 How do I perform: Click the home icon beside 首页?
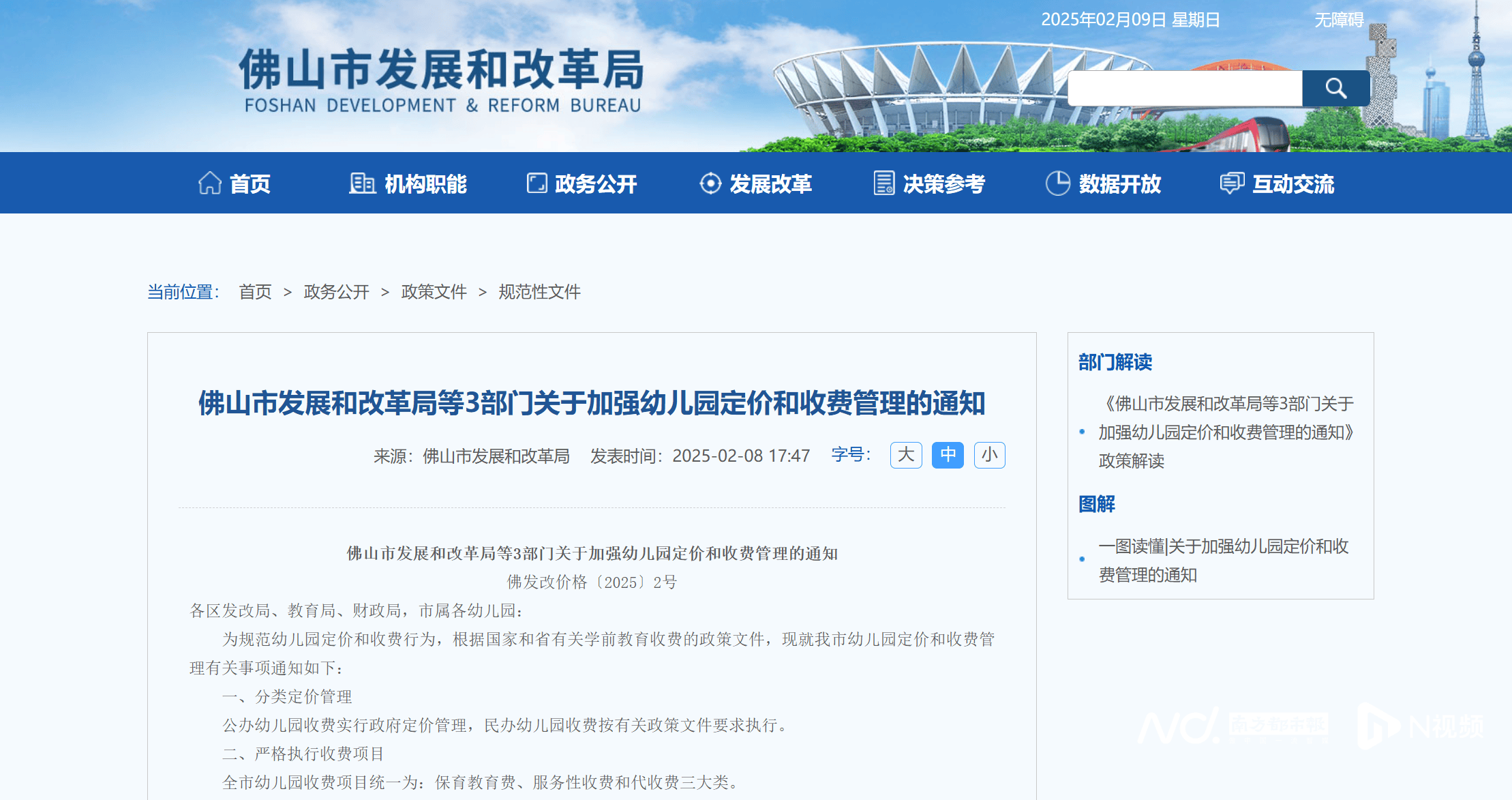210,183
